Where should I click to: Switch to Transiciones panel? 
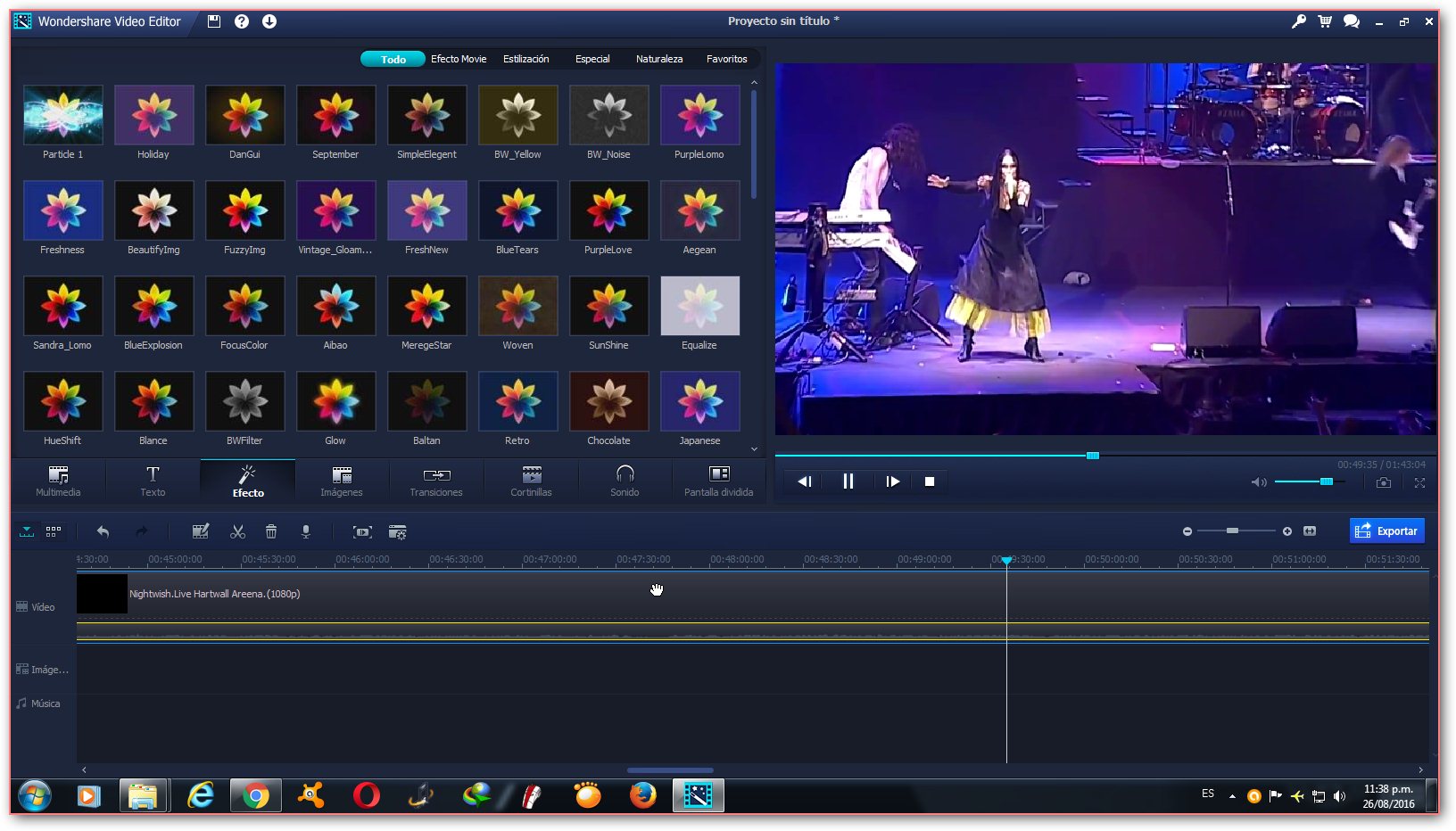[x=436, y=481]
